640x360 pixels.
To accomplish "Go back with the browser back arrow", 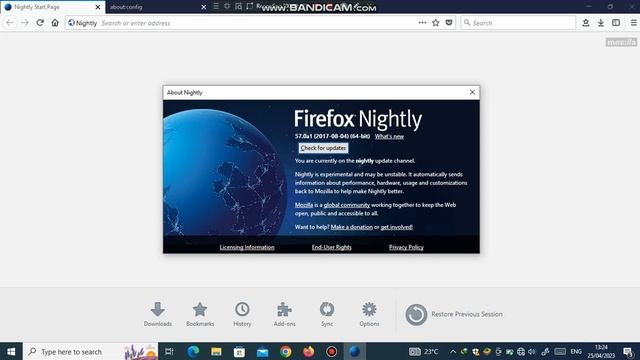I will pos(10,23).
